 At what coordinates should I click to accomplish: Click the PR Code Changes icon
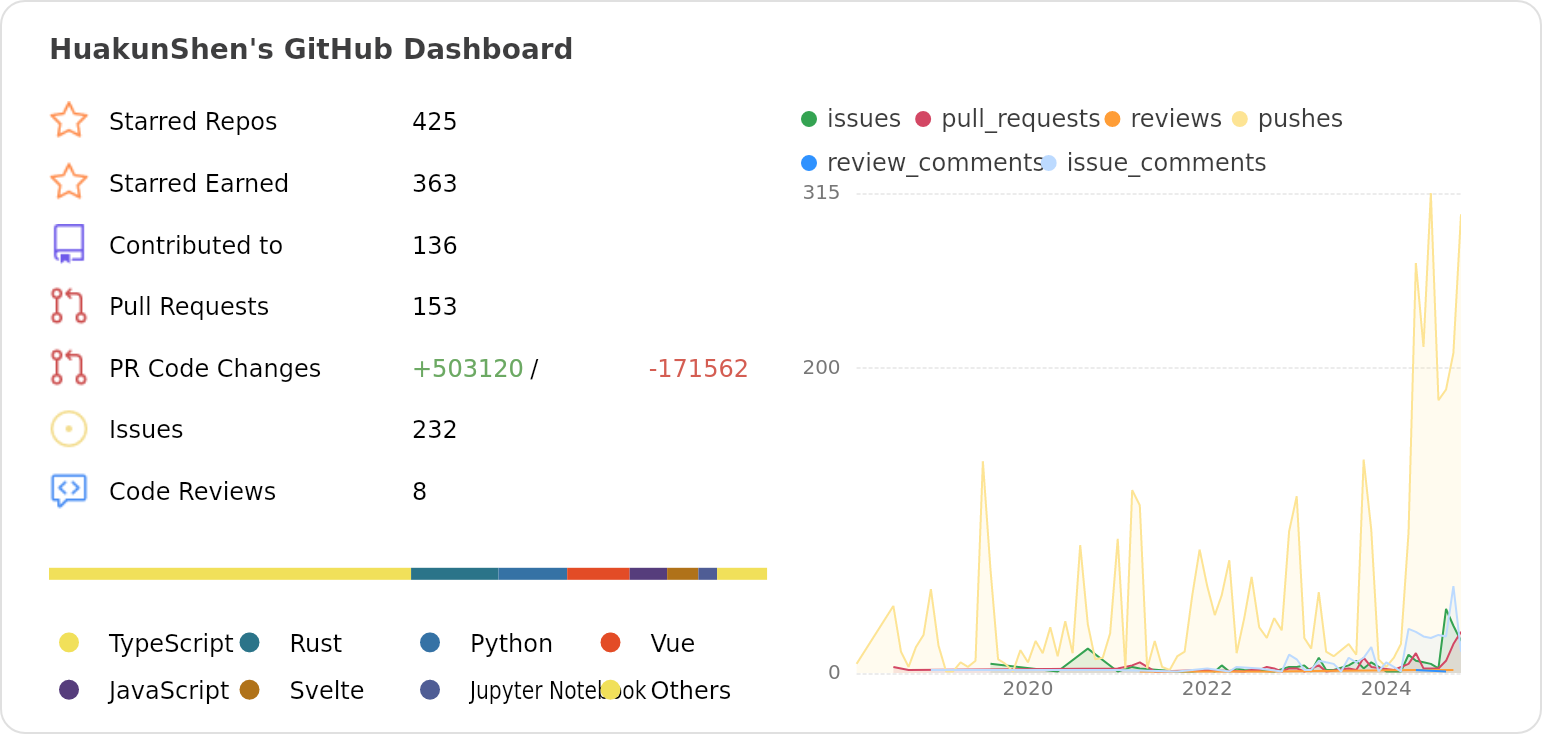point(69,368)
